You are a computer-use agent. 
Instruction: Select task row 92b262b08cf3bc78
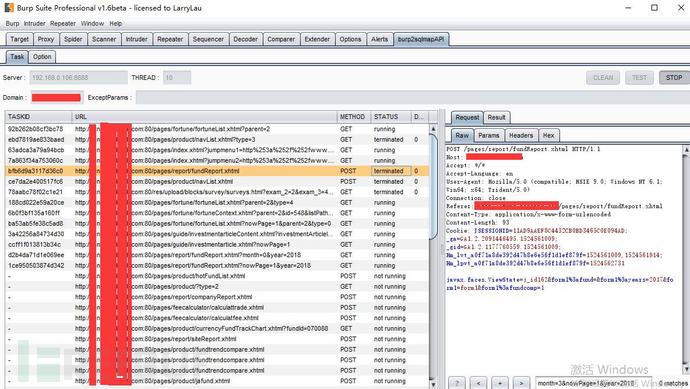[217, 129]
